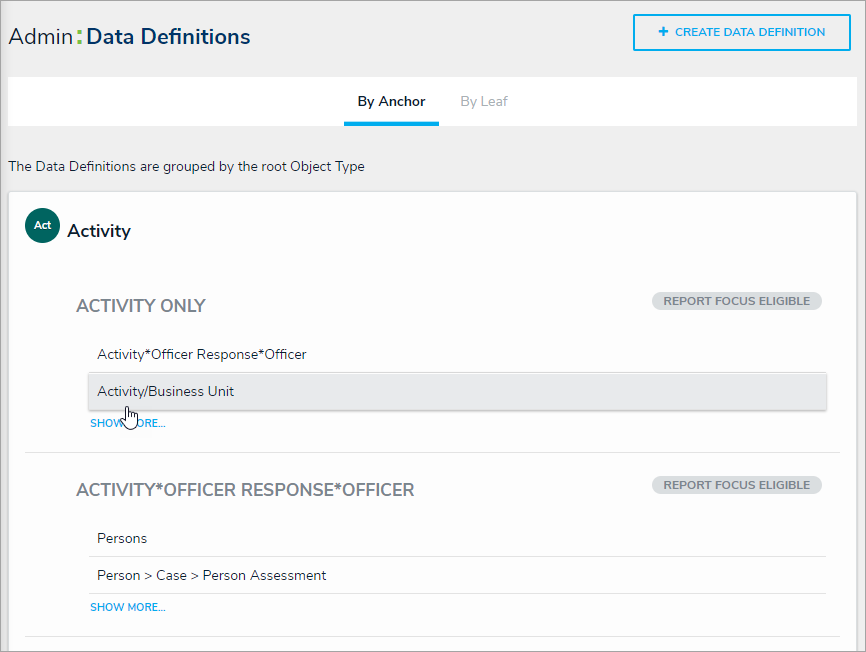Click Report Focus Eligible badge beside Activity Only

736,301
